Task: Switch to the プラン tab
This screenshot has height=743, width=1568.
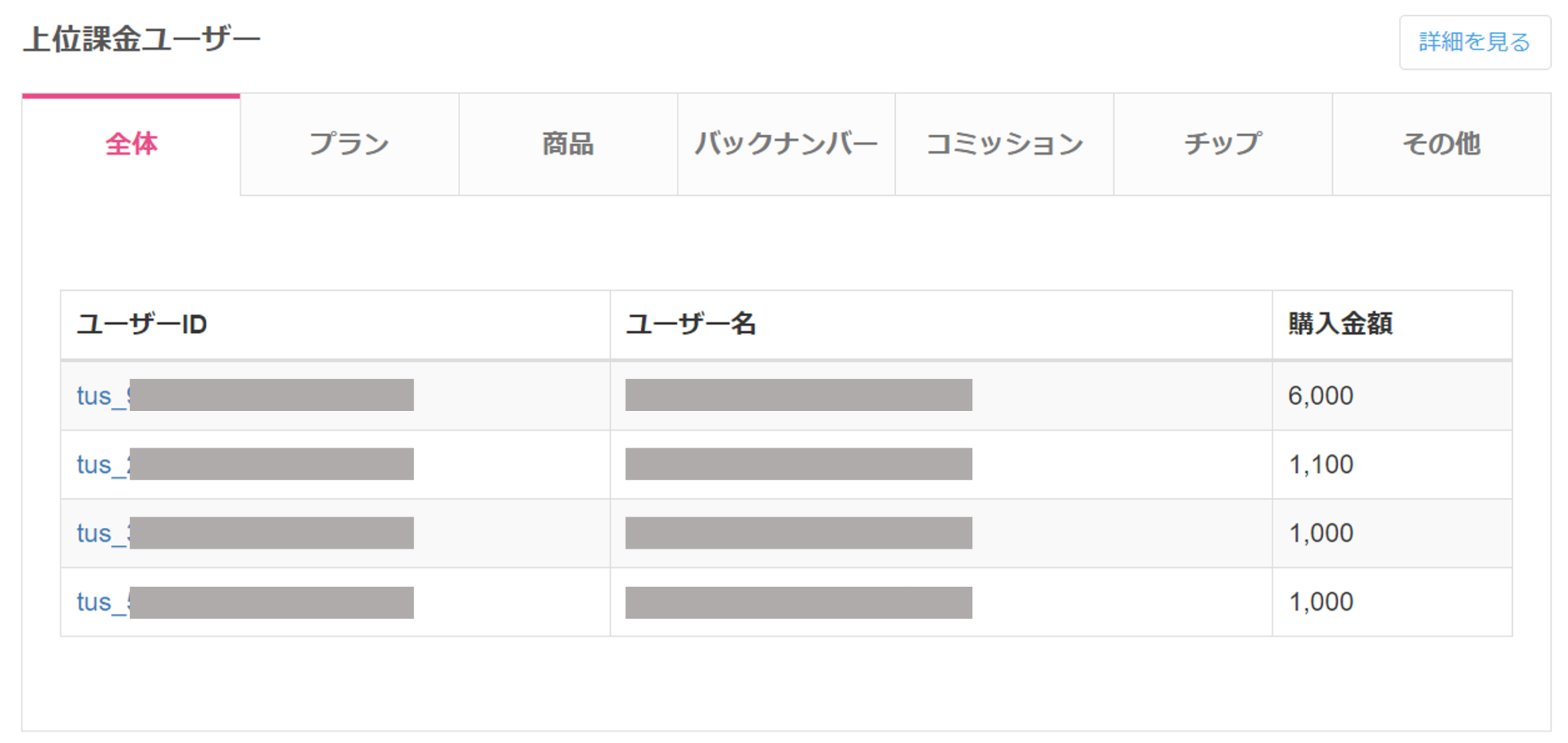Action: (349, 145)
